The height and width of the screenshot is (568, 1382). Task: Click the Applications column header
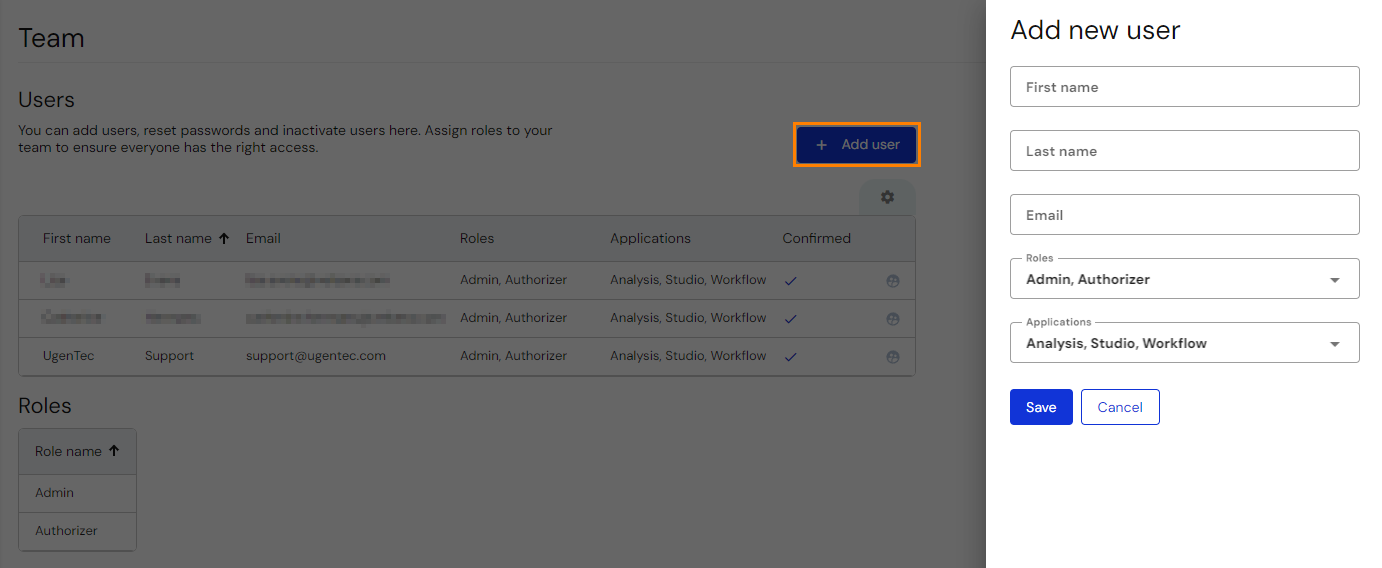650,238
